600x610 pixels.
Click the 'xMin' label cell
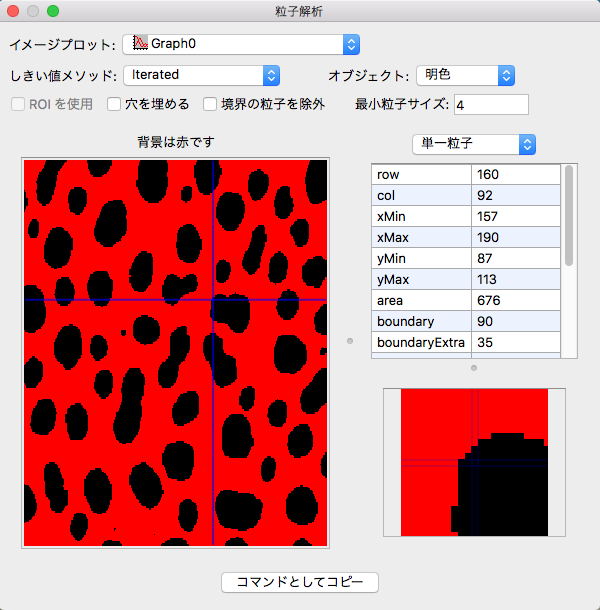(421, 216)
